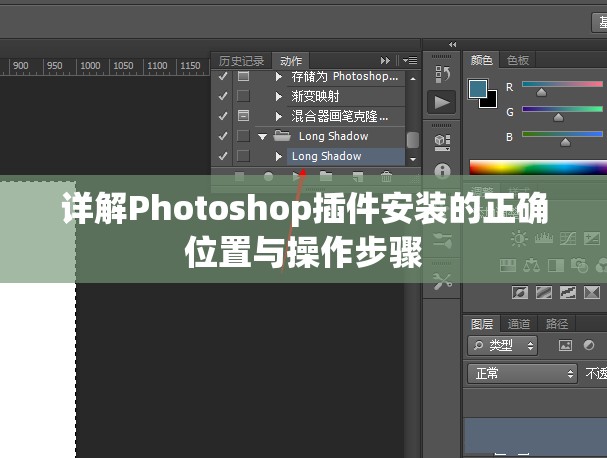Add a Levels adjustment (histogram icon)
607x458 pixels.
tap(544, 238)
